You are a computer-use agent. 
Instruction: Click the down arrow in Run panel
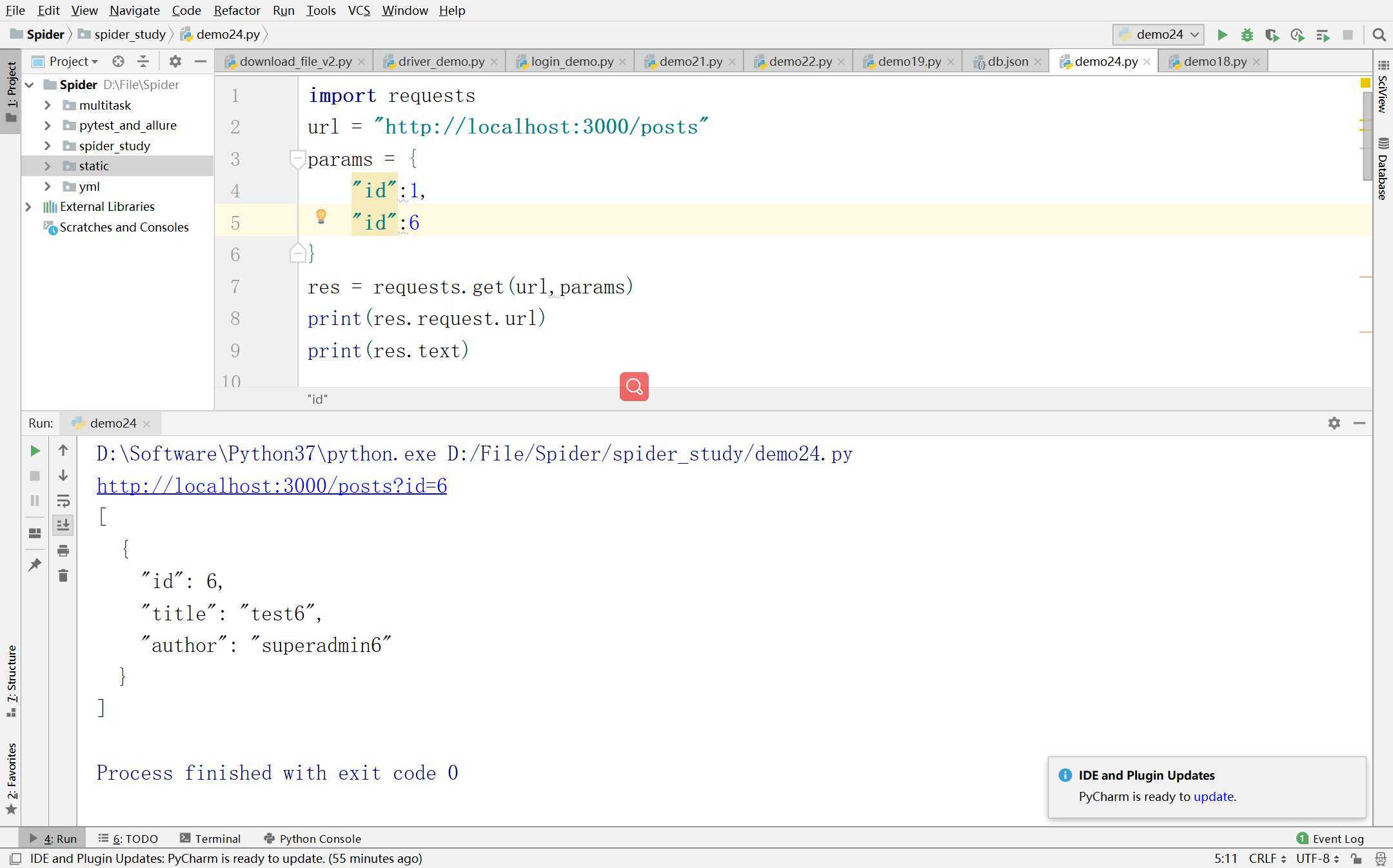point(63,476)
